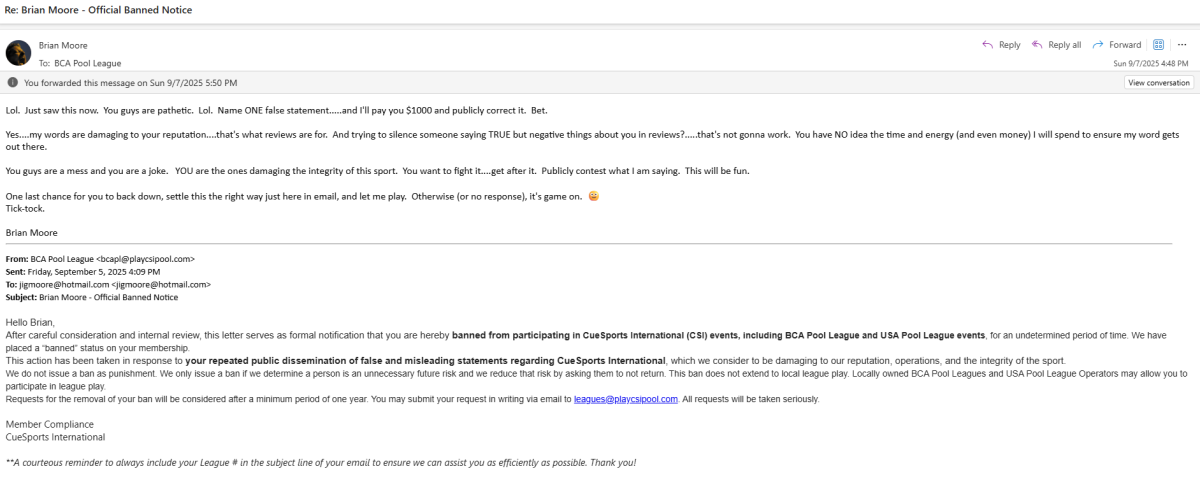Click the tongue-out emoji in the message
Image resolution: width=1200 pixels, height=485 pixels.
coord(594,197)
